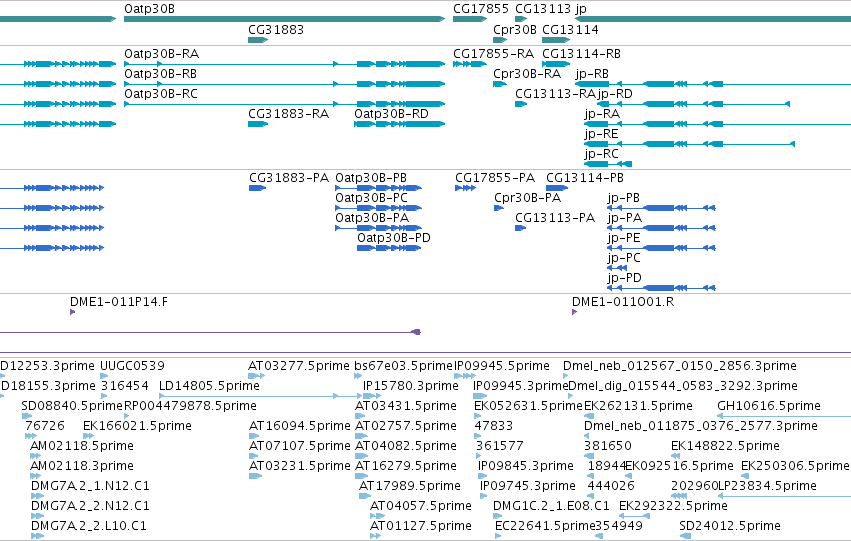Screen dimensions: 851x541
Task: Click the EK250306.5prime EST label
Action: [795, 467]
